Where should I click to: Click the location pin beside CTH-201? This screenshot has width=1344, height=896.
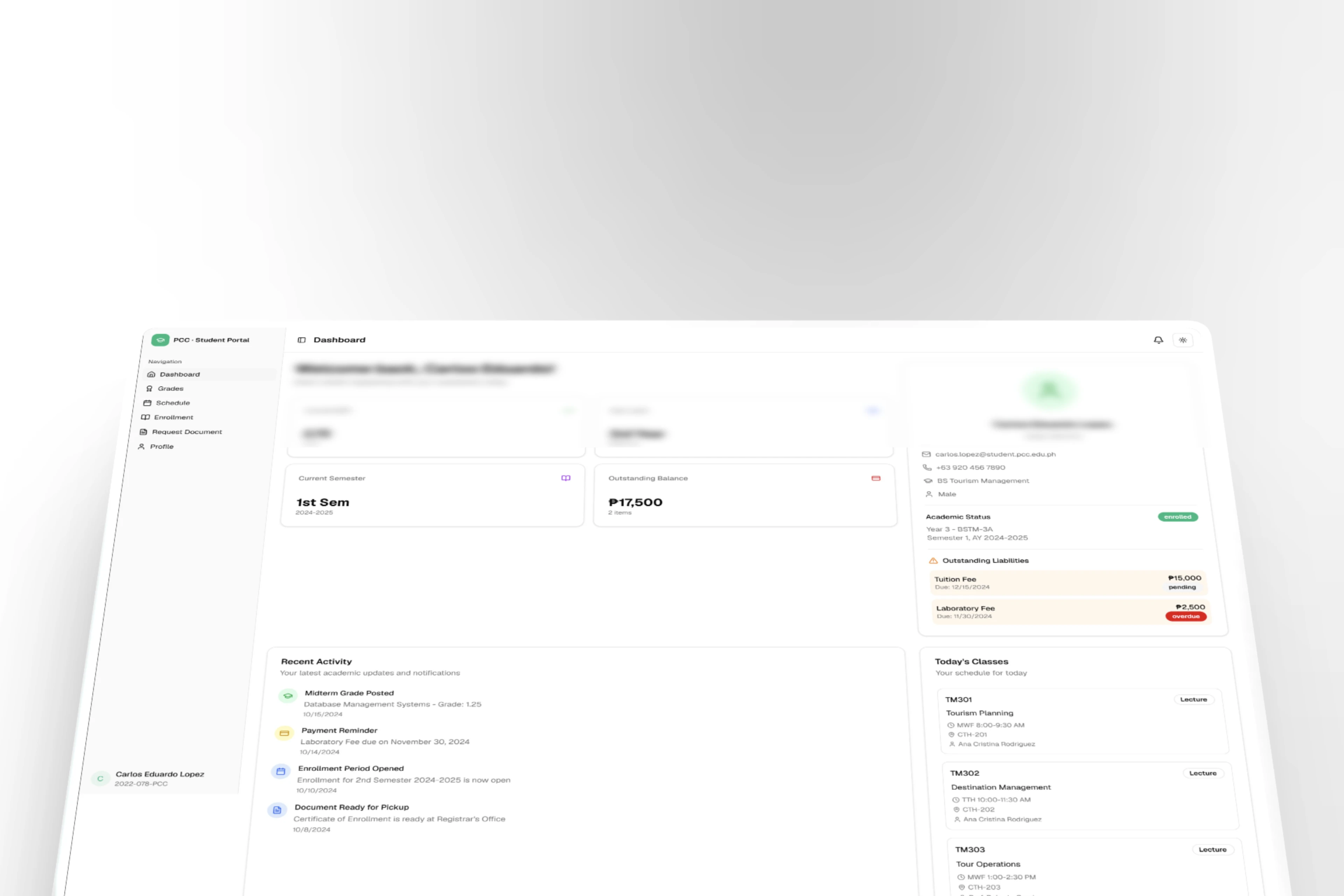click(951, 735)
